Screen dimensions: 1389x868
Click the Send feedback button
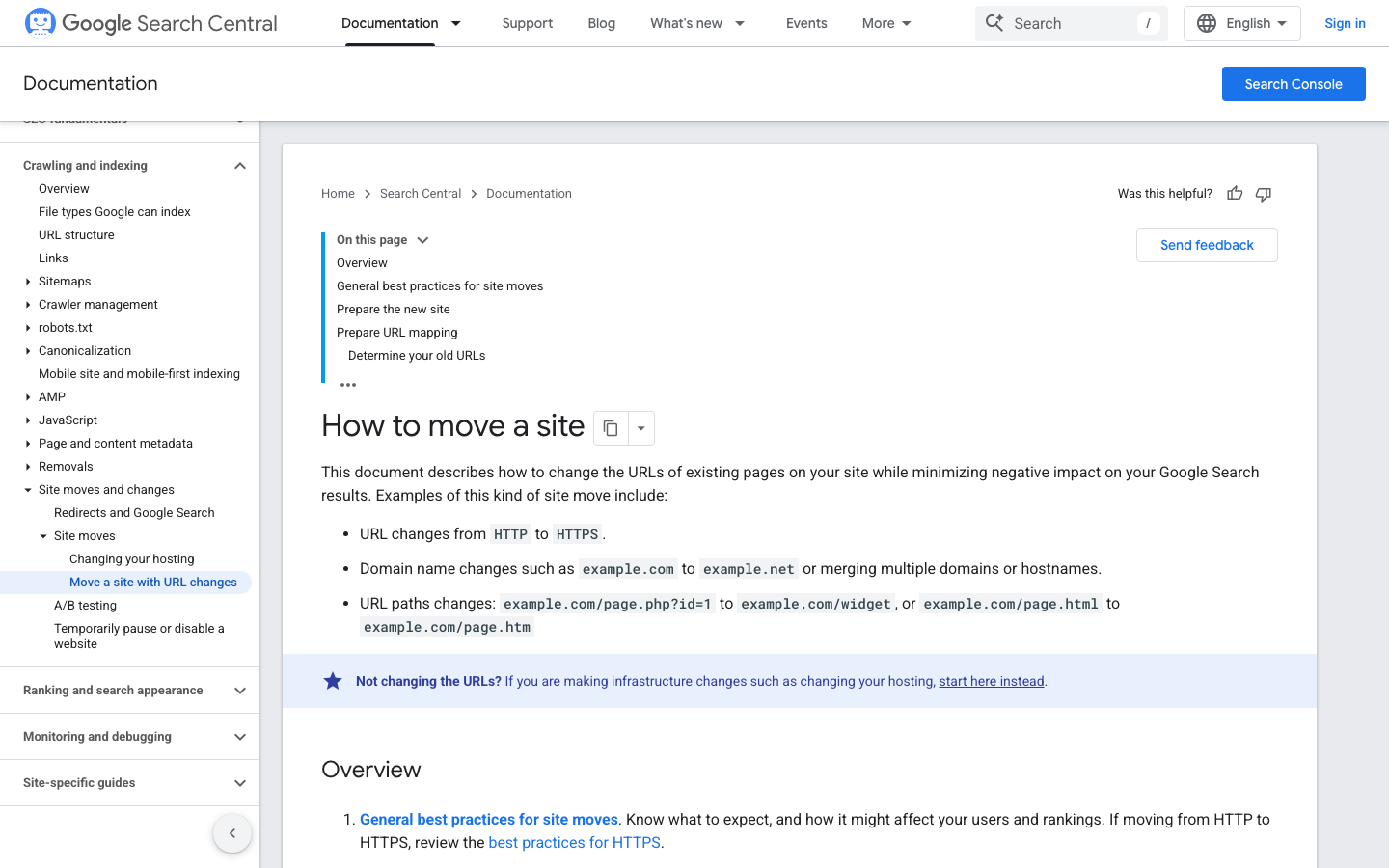pos(1207,245)
